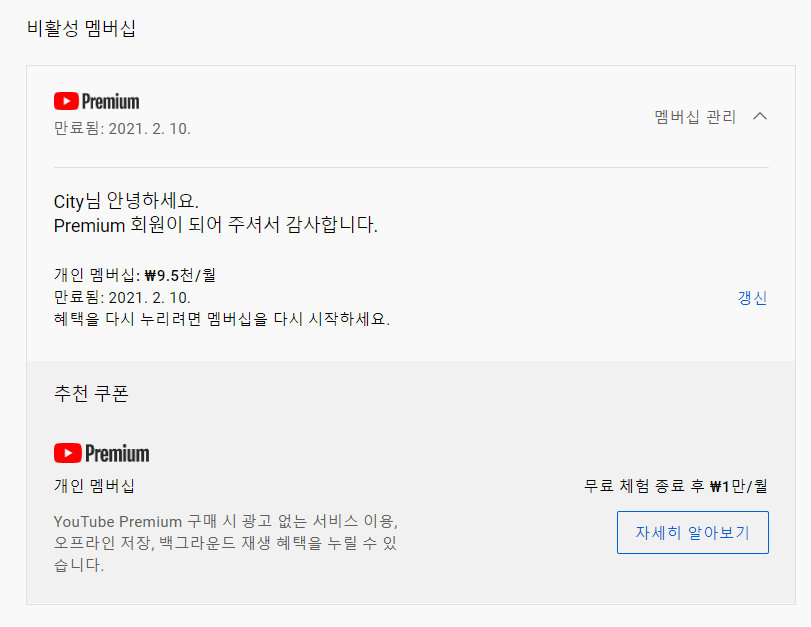Click the 추천 쿠폰 heading
811x627 pixels.
91,394
